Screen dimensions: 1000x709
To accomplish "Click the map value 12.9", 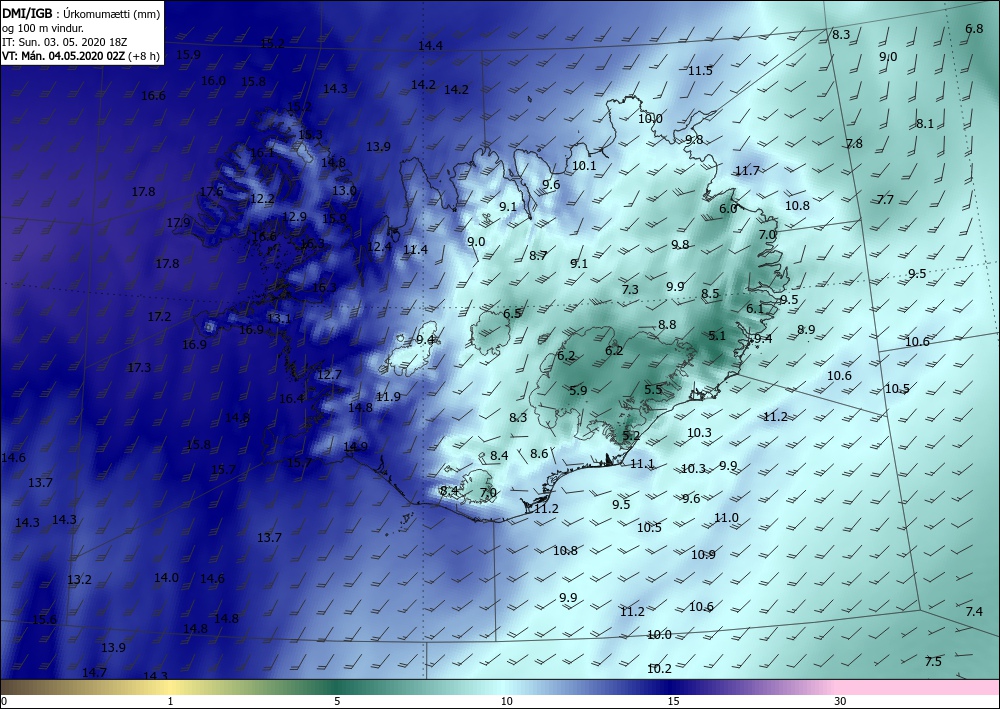I will [x=294, y=217].
